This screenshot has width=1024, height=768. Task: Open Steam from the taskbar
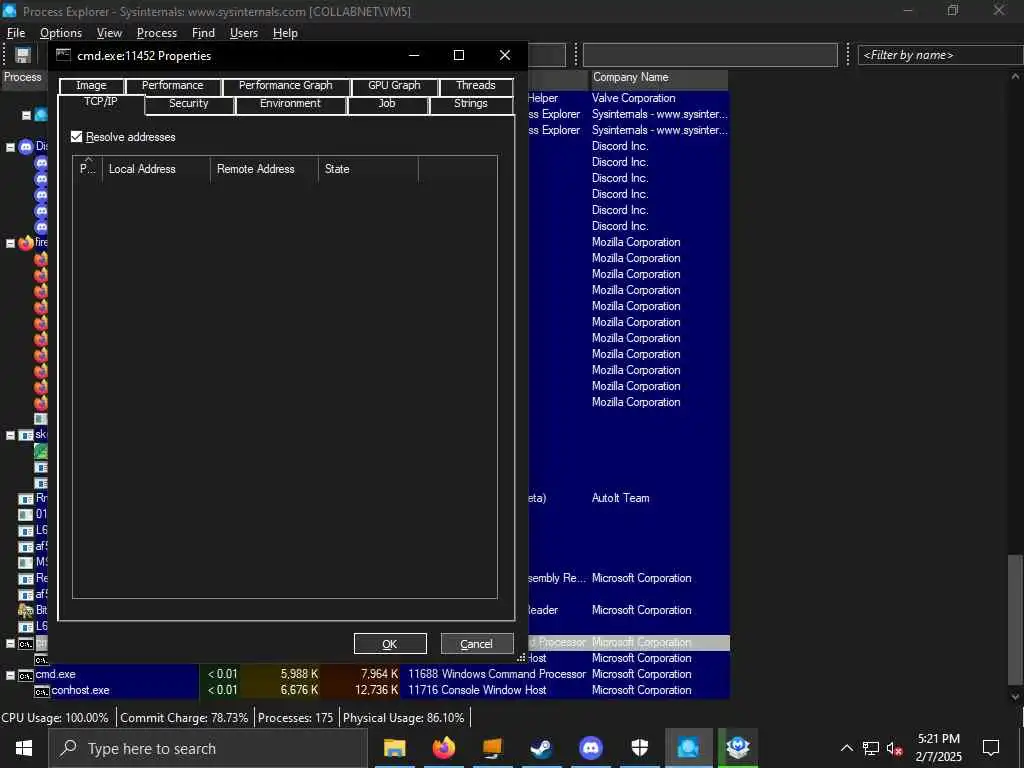point(541,748)
